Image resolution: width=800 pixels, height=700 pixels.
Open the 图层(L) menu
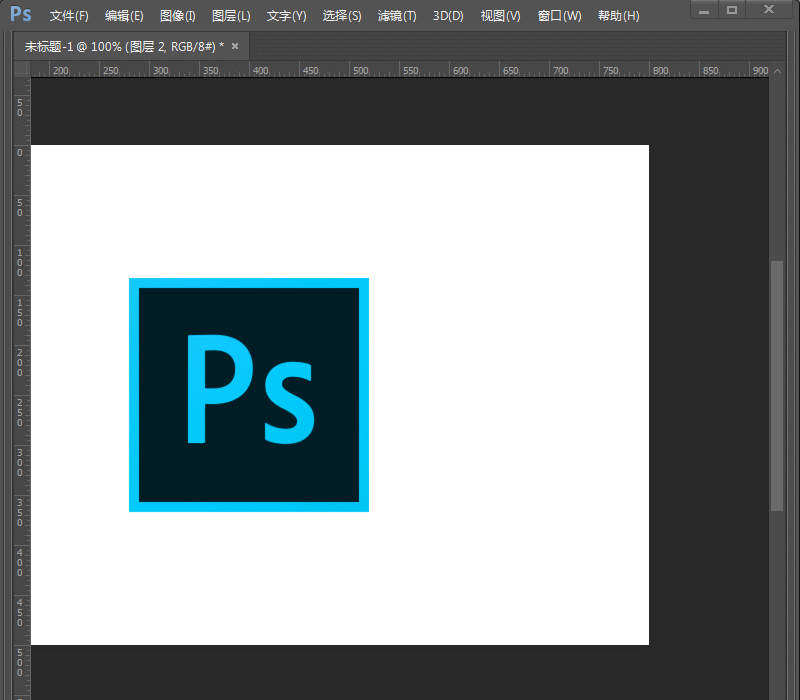(x=231, y=16)
